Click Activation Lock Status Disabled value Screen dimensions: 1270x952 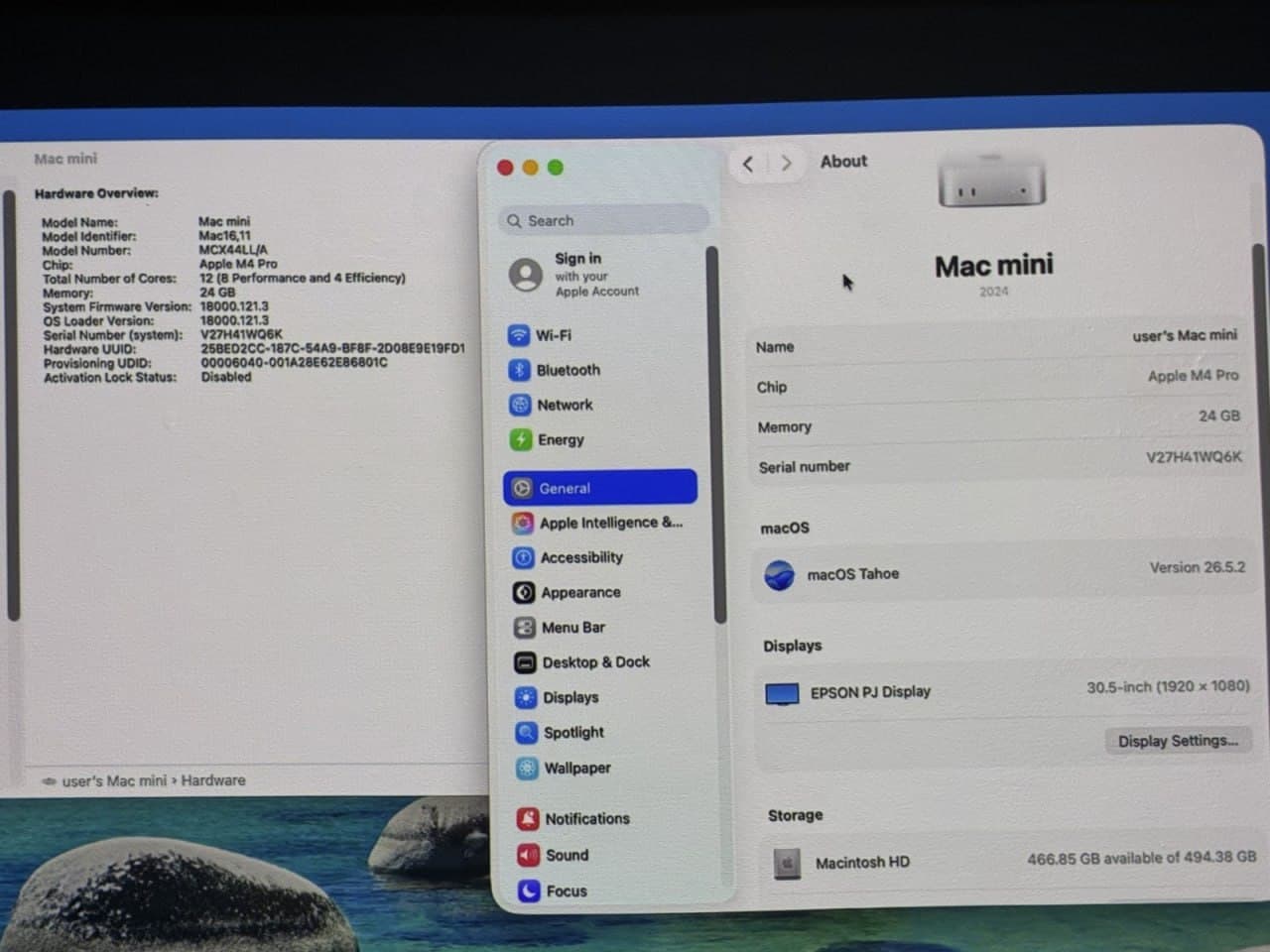tap(226, 377)
